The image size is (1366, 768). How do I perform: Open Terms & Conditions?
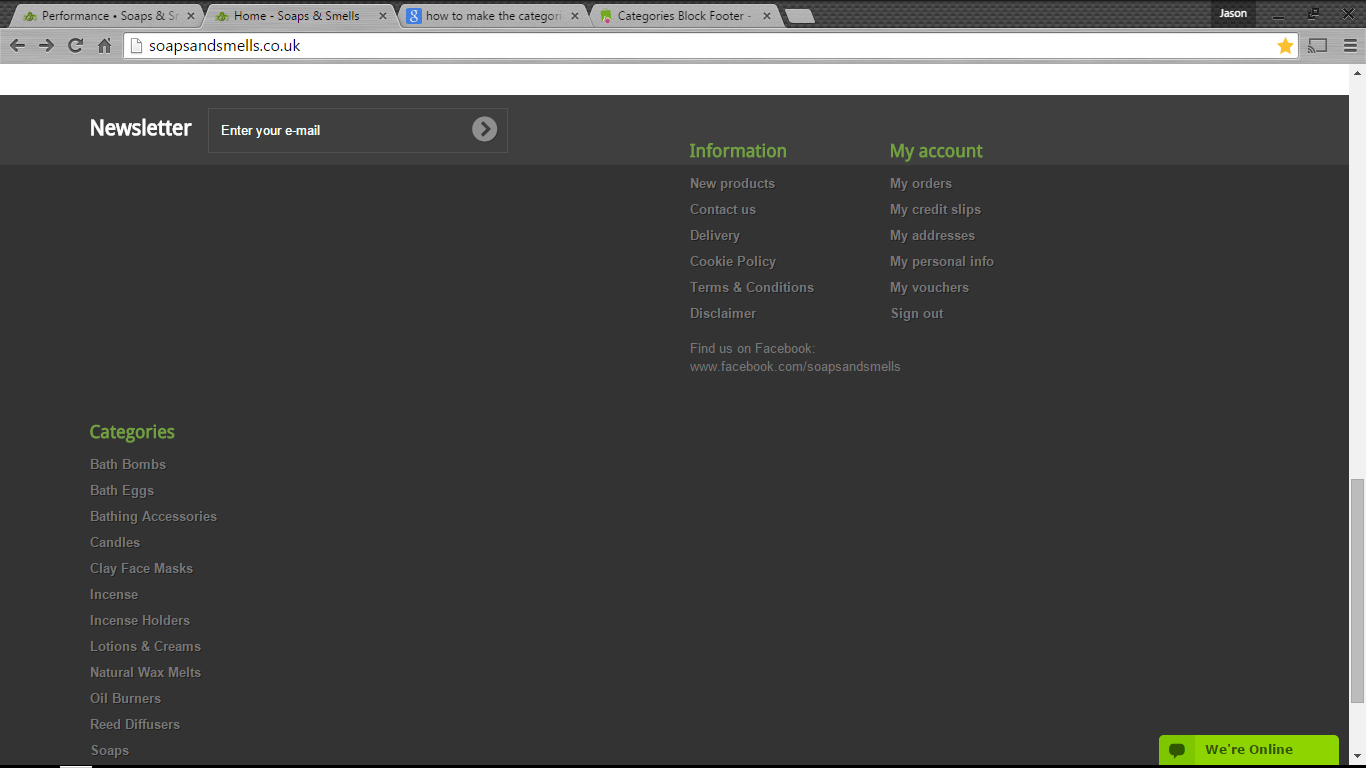(752, 287)
